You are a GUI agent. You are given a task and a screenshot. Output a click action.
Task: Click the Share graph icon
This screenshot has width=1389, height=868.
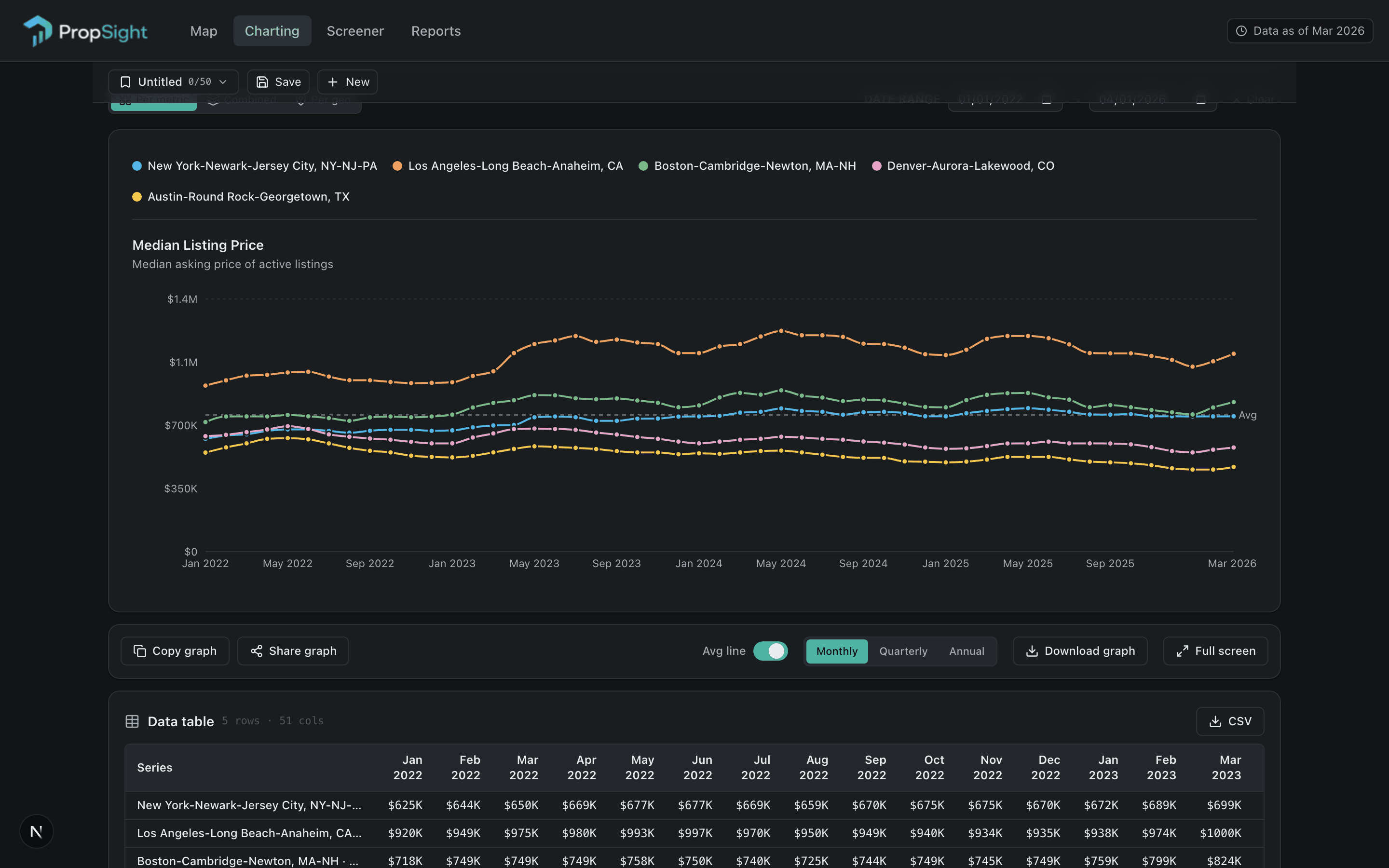(x=257, y=651)
